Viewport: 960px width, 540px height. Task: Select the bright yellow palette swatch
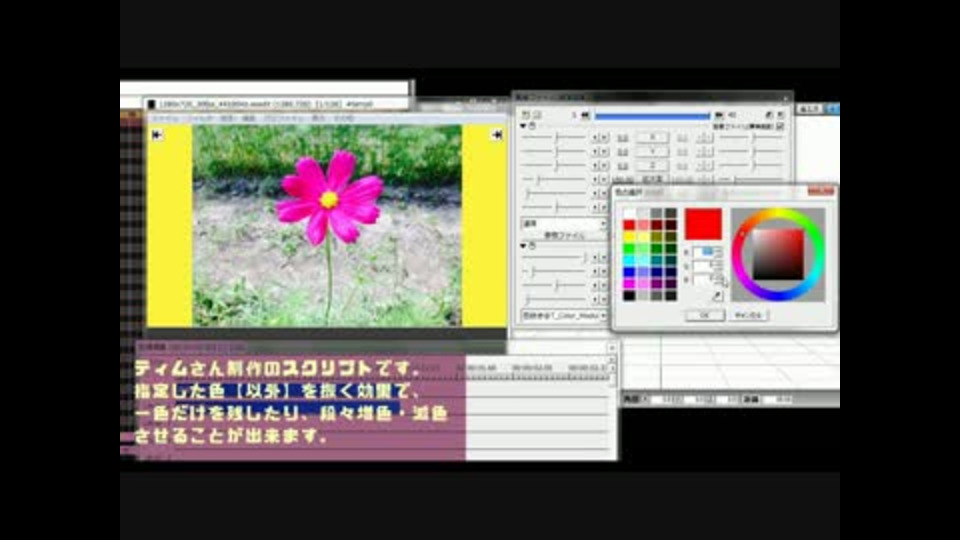[x=629, y=236]
